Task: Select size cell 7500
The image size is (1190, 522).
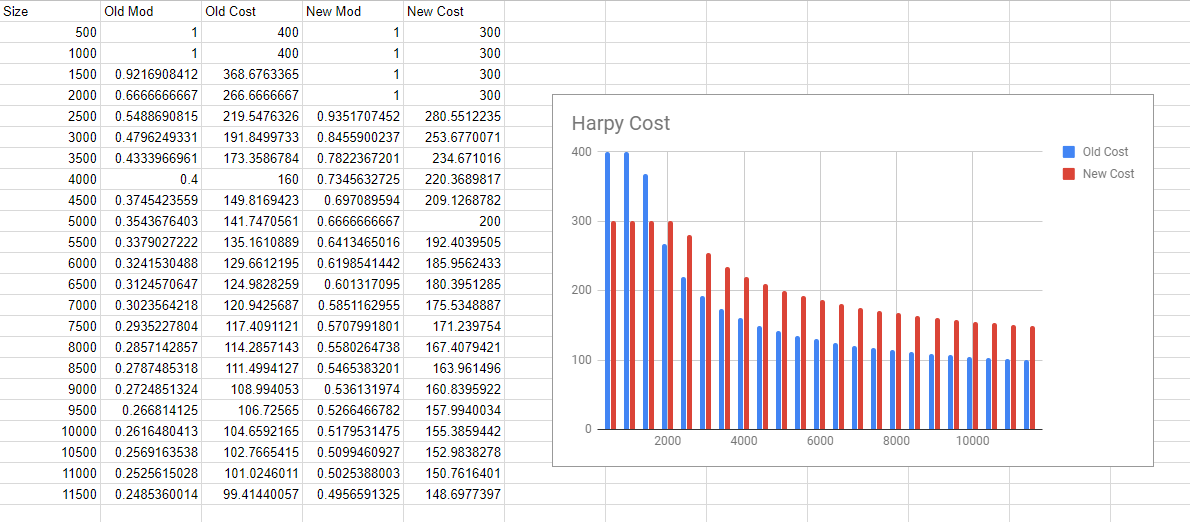Action: 50,326
